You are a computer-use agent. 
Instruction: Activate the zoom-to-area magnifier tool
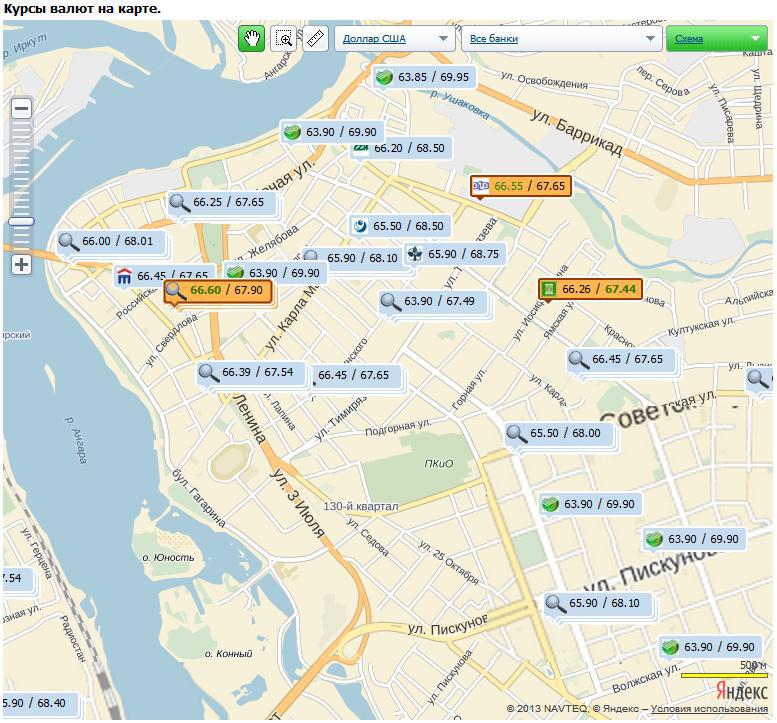pos(284,39)
